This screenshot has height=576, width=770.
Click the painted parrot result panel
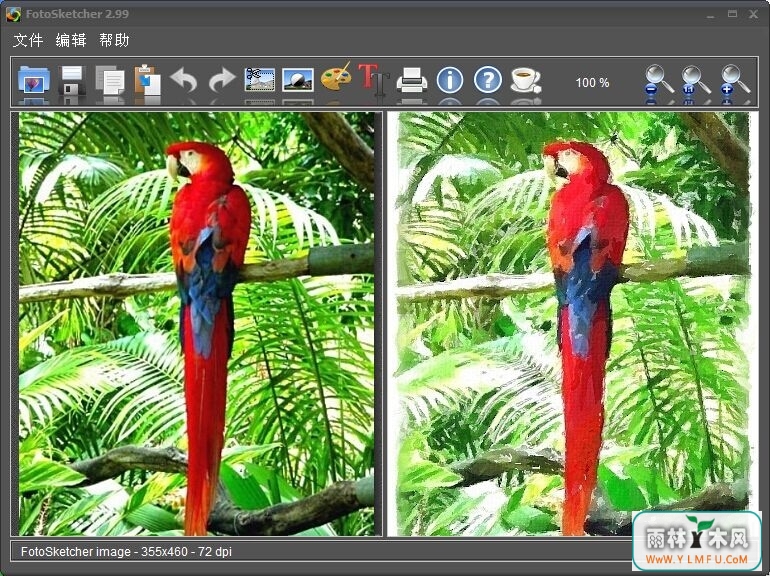point(574,324)
